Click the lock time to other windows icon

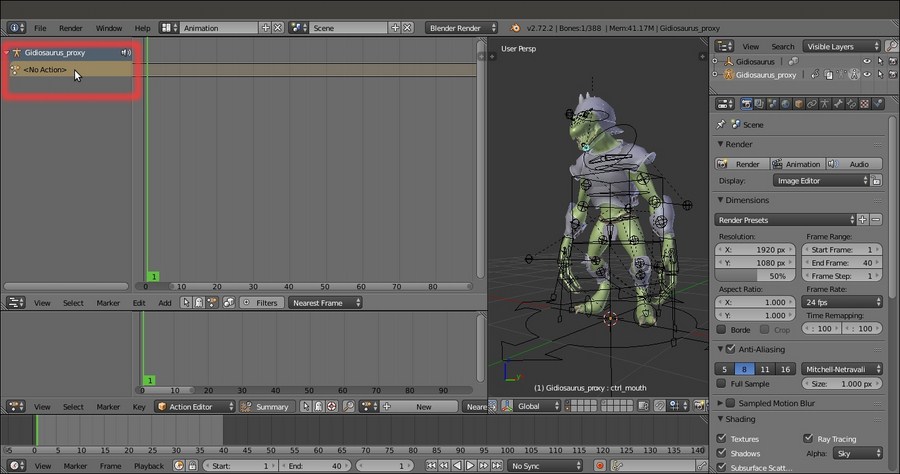pyautogui.click(x=192, y=465)
